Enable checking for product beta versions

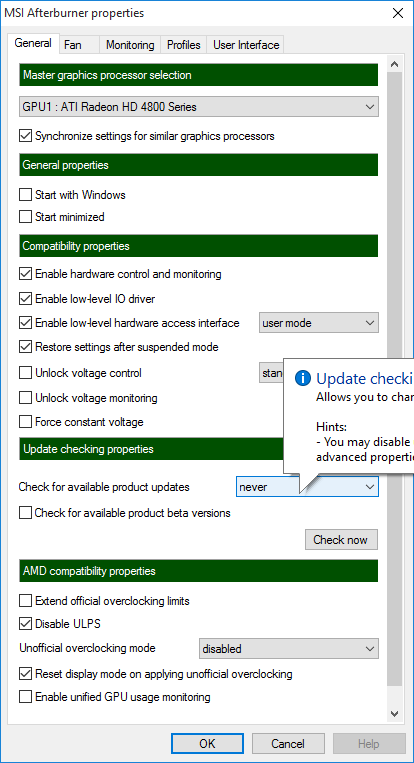(x=25, y=512)
